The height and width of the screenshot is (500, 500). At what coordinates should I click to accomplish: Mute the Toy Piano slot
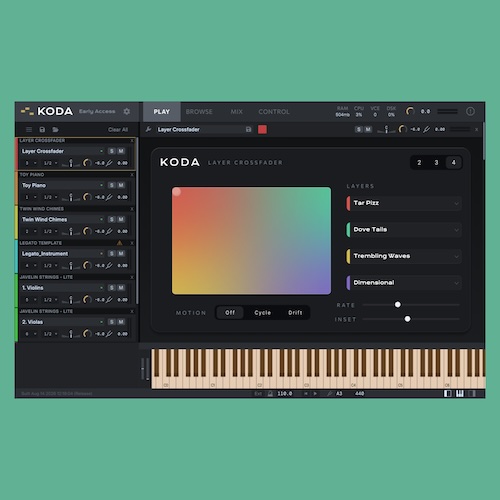(x=121, y=185)
